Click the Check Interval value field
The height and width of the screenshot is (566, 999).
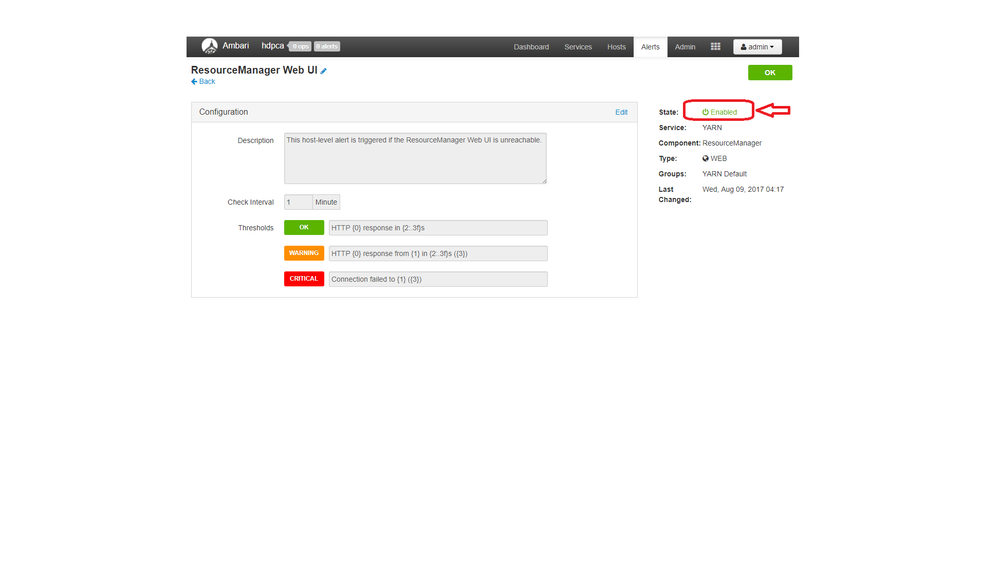[298, 202]
